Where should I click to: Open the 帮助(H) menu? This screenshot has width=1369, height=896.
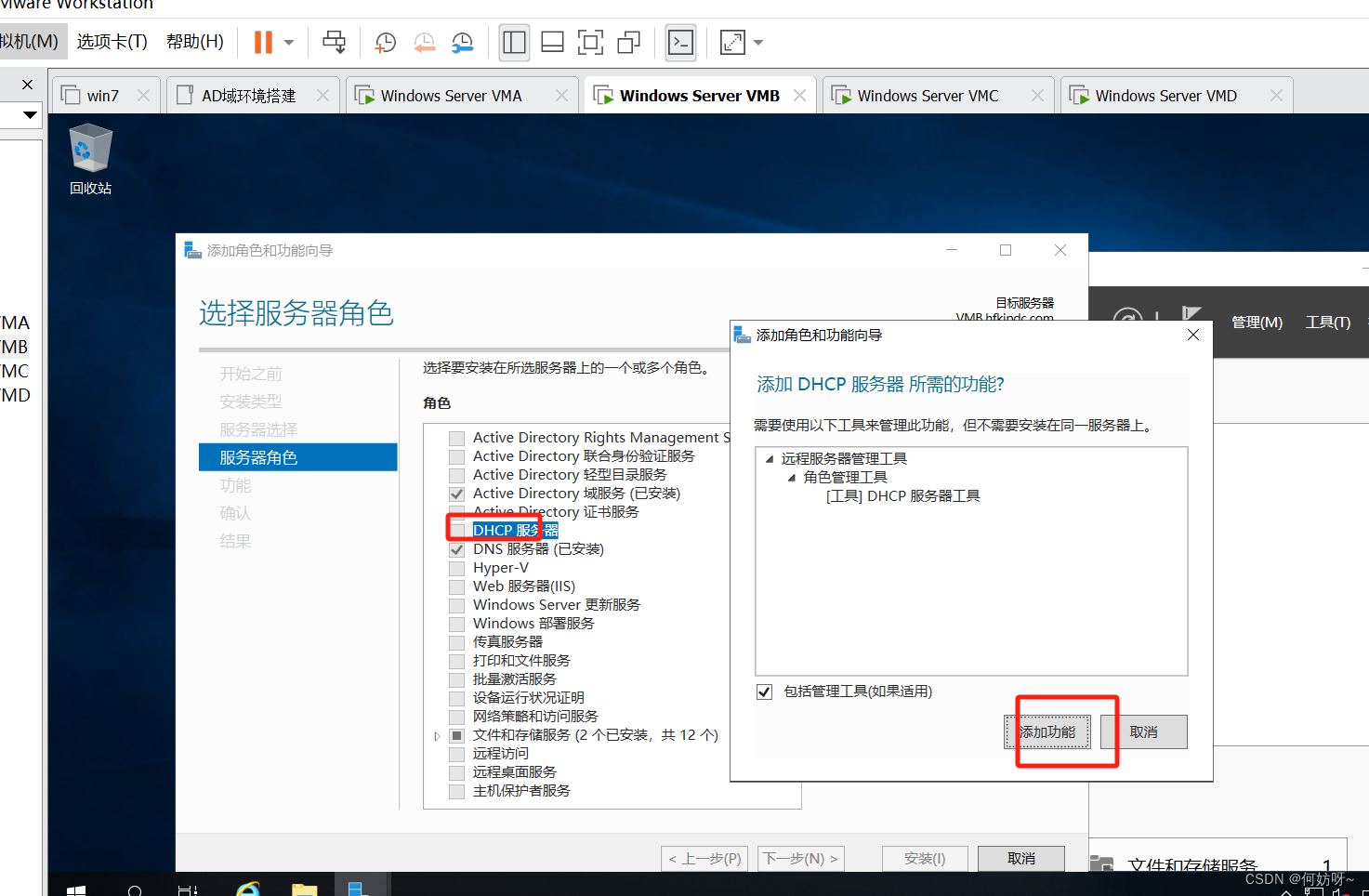(x=194, y=42)
